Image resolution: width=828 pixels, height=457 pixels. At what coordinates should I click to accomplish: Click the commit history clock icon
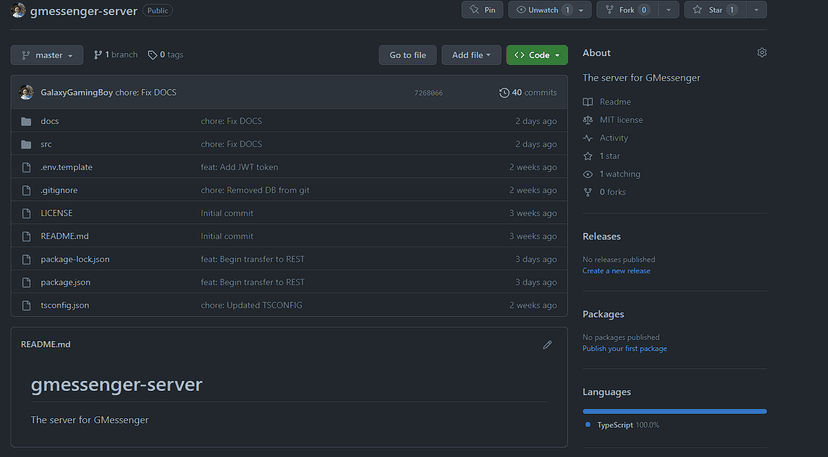pyautogui.click(x=504, y=93)
